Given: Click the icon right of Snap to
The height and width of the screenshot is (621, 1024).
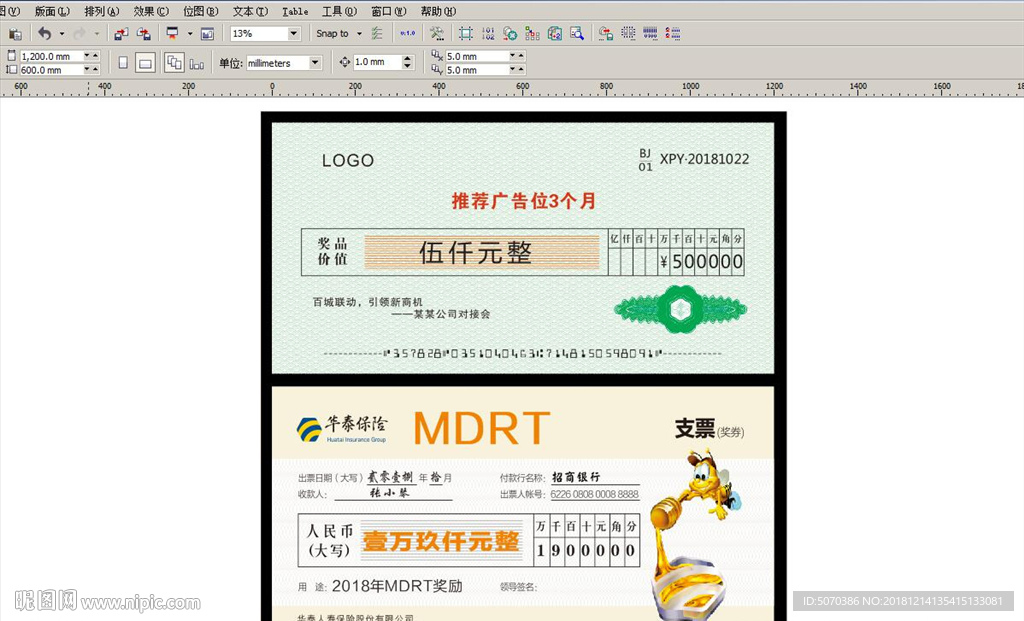Looking at the screenshot, I should coord(377,34).
